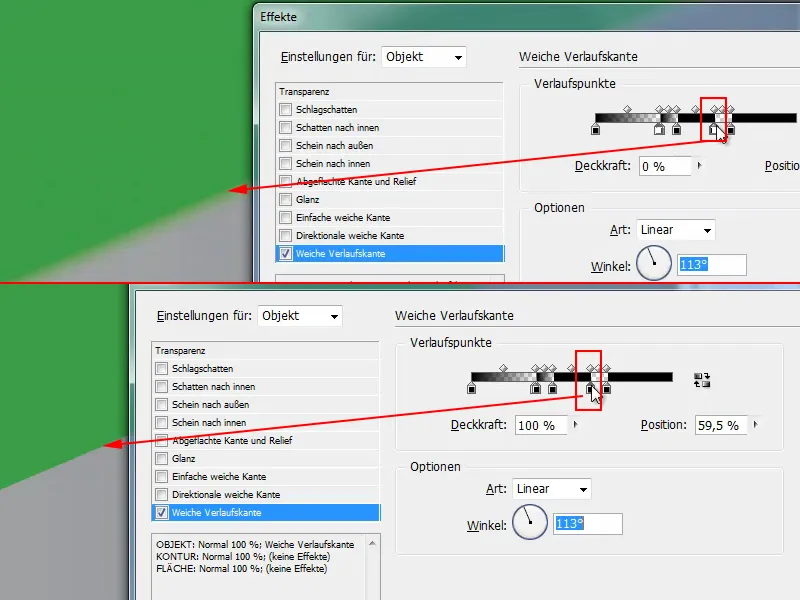Click the FLÄCHE: Normal 100 % summary line
The width and height of the screenshot is (800, 600).
(x=242, y=568)
